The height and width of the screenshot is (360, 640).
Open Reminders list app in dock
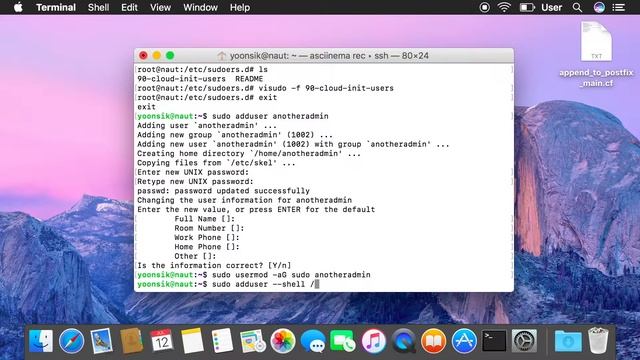222,340
